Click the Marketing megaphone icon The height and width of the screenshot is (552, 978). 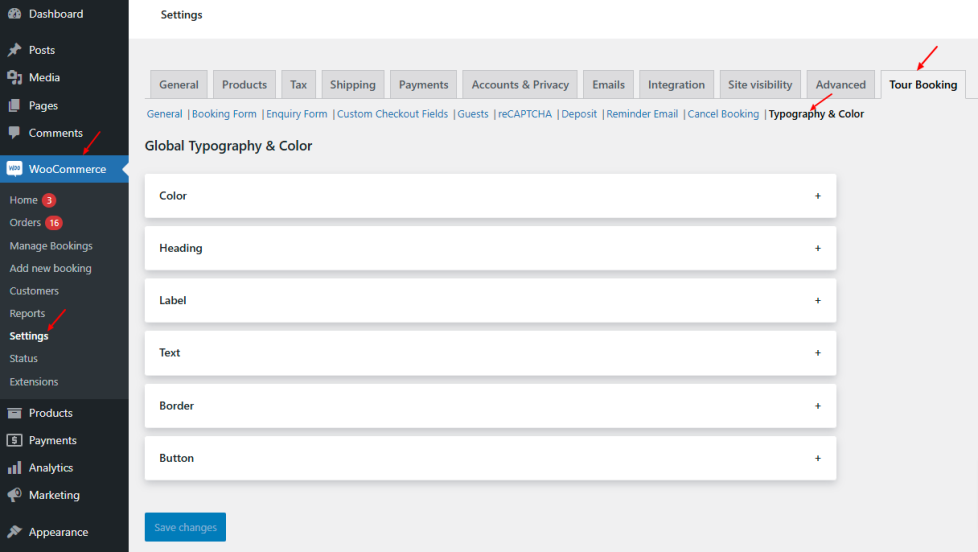tap(14, 495)
